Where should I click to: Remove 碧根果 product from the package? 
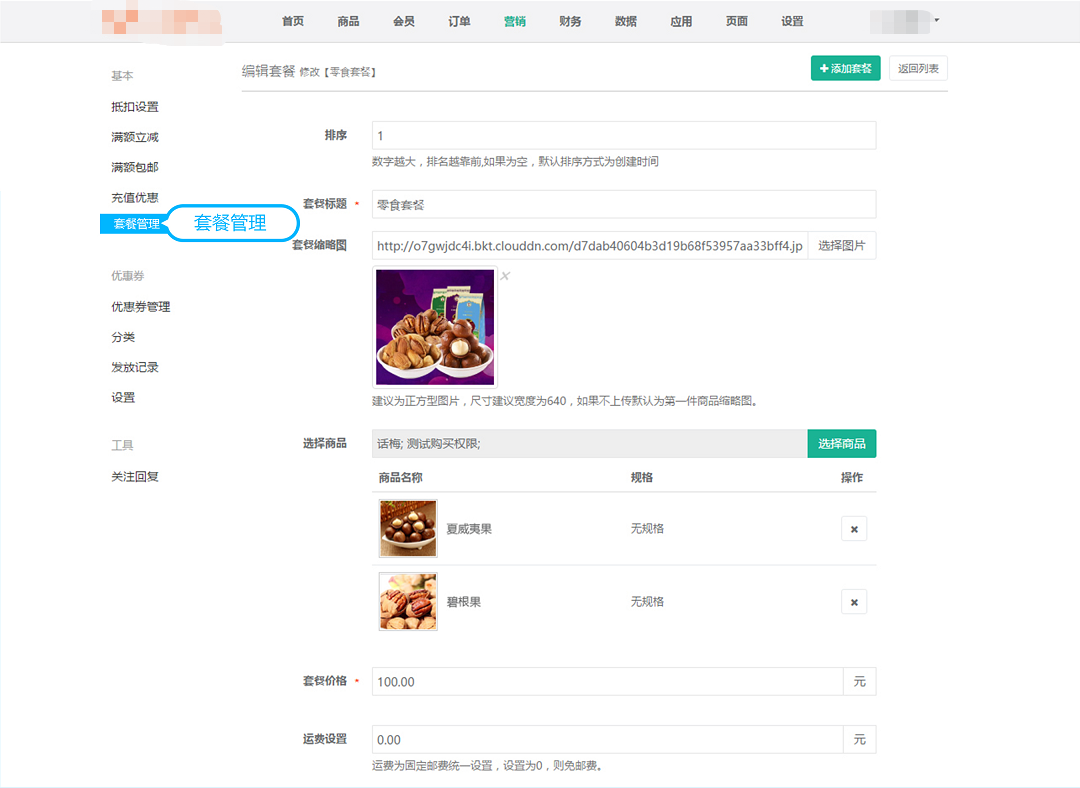(854, 602)
